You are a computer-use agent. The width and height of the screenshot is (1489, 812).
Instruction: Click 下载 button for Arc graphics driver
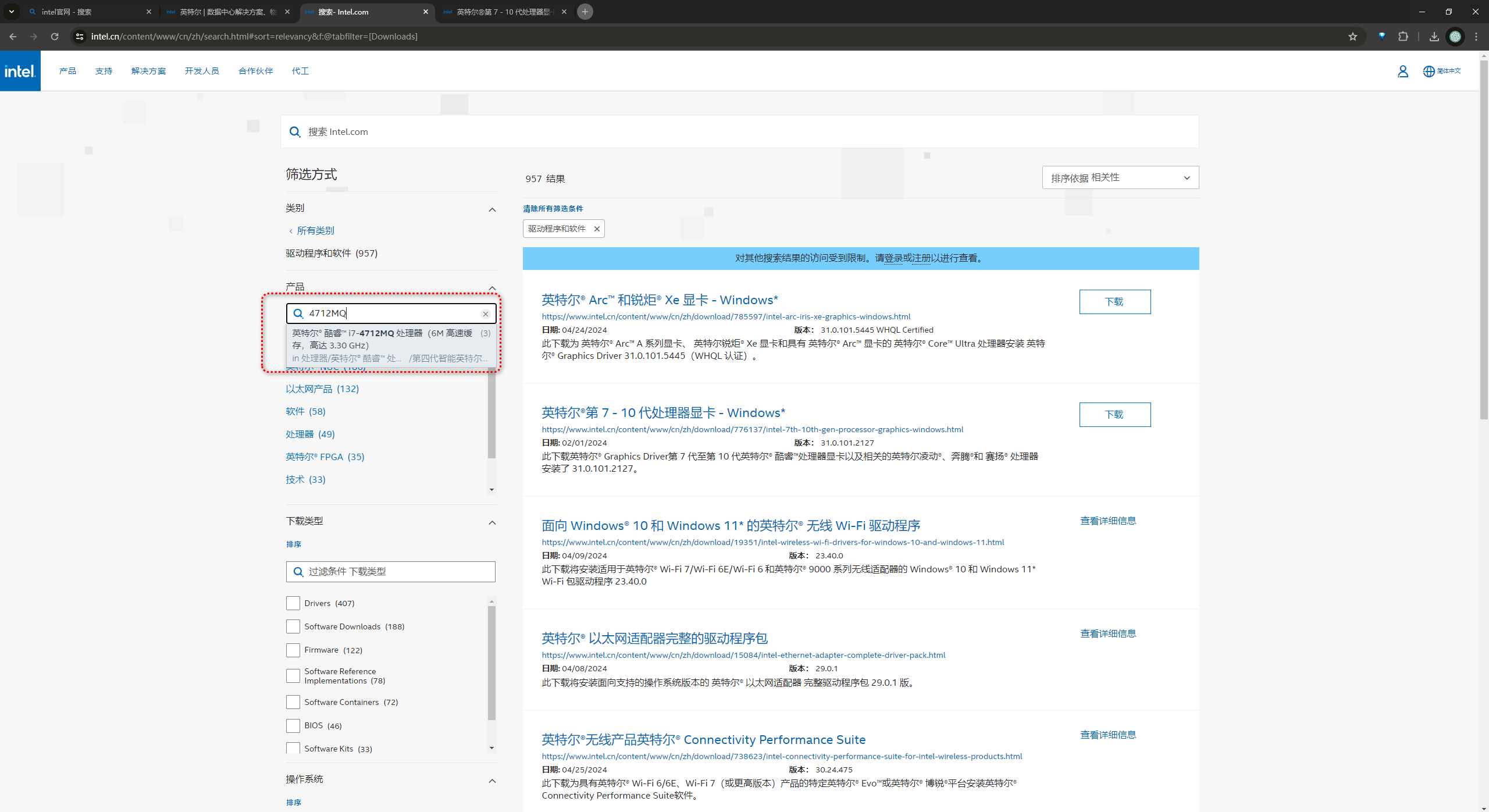1114,301
